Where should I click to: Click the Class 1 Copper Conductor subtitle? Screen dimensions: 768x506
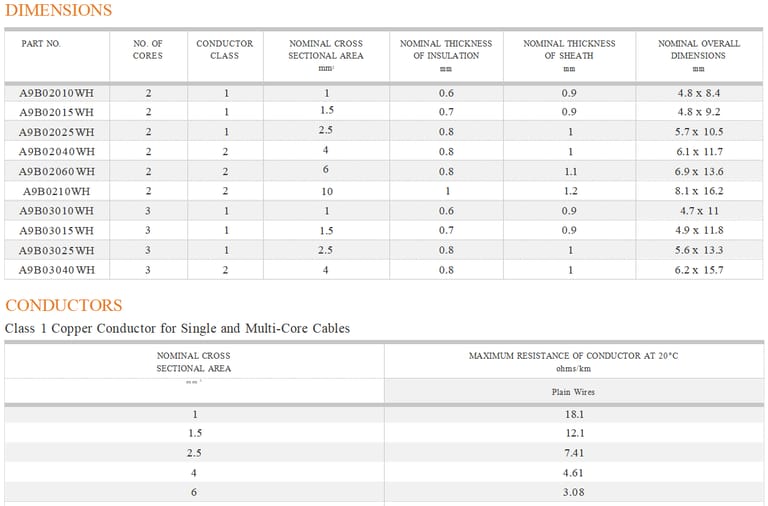point(177,328)
